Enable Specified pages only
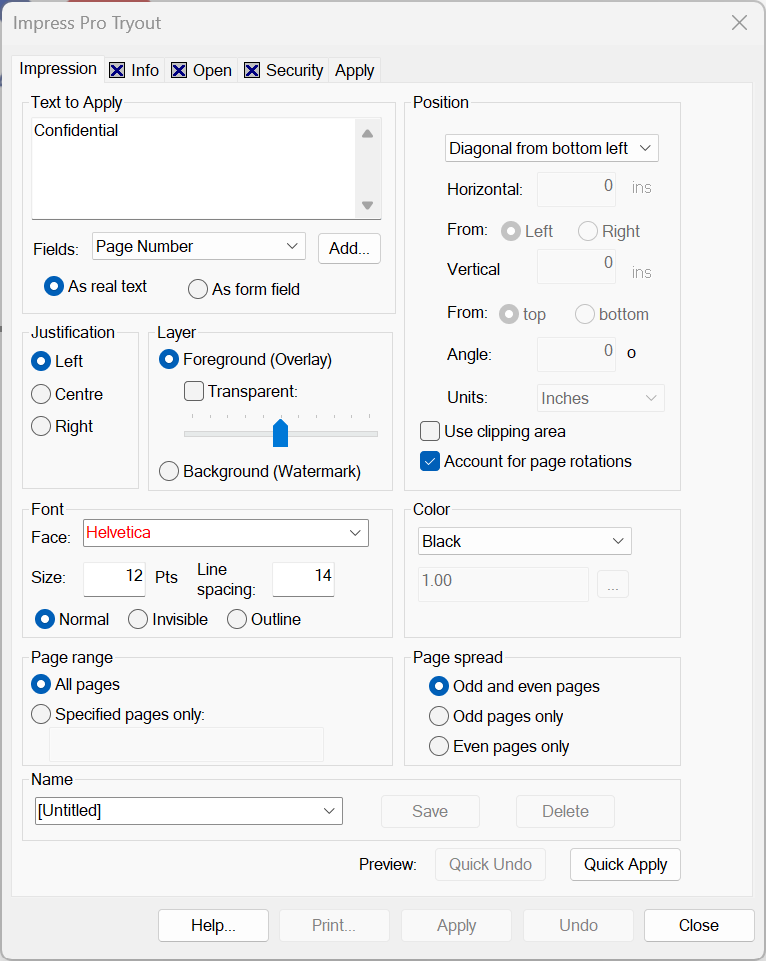The width and height of the screenshot is (766, 961). pos(40,714)
